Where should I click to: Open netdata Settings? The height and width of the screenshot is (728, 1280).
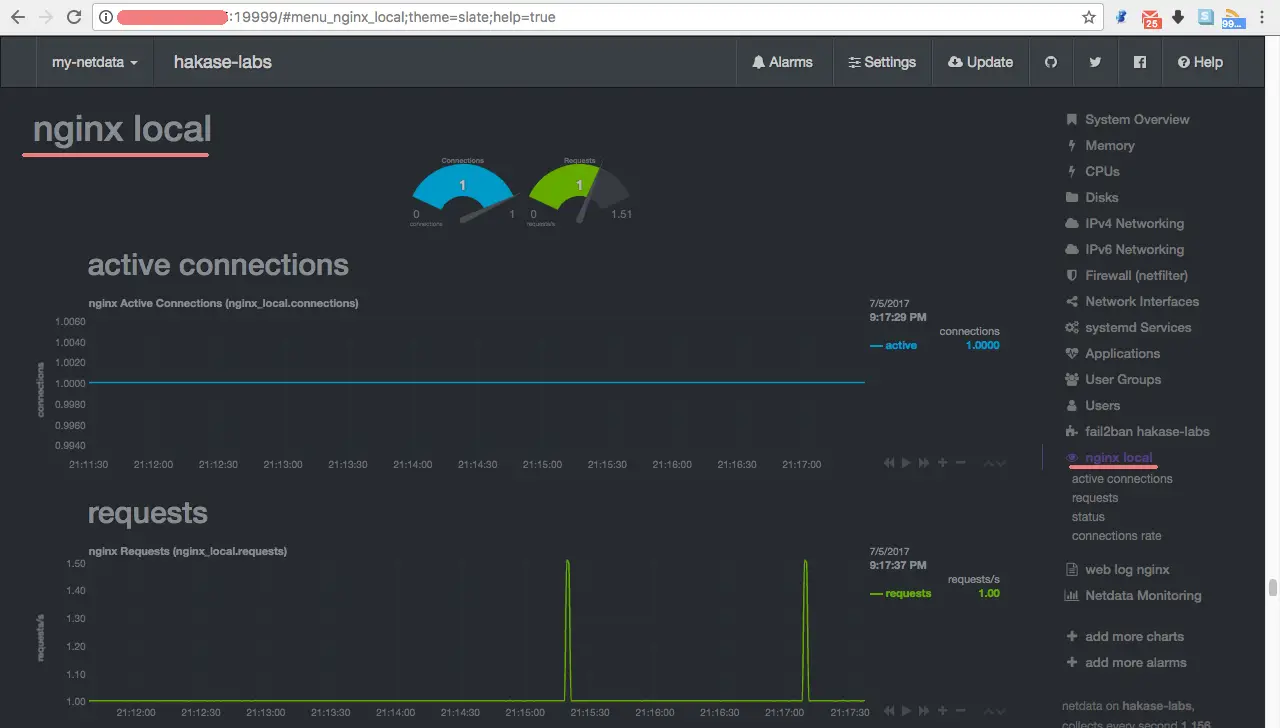coord(881,62)
